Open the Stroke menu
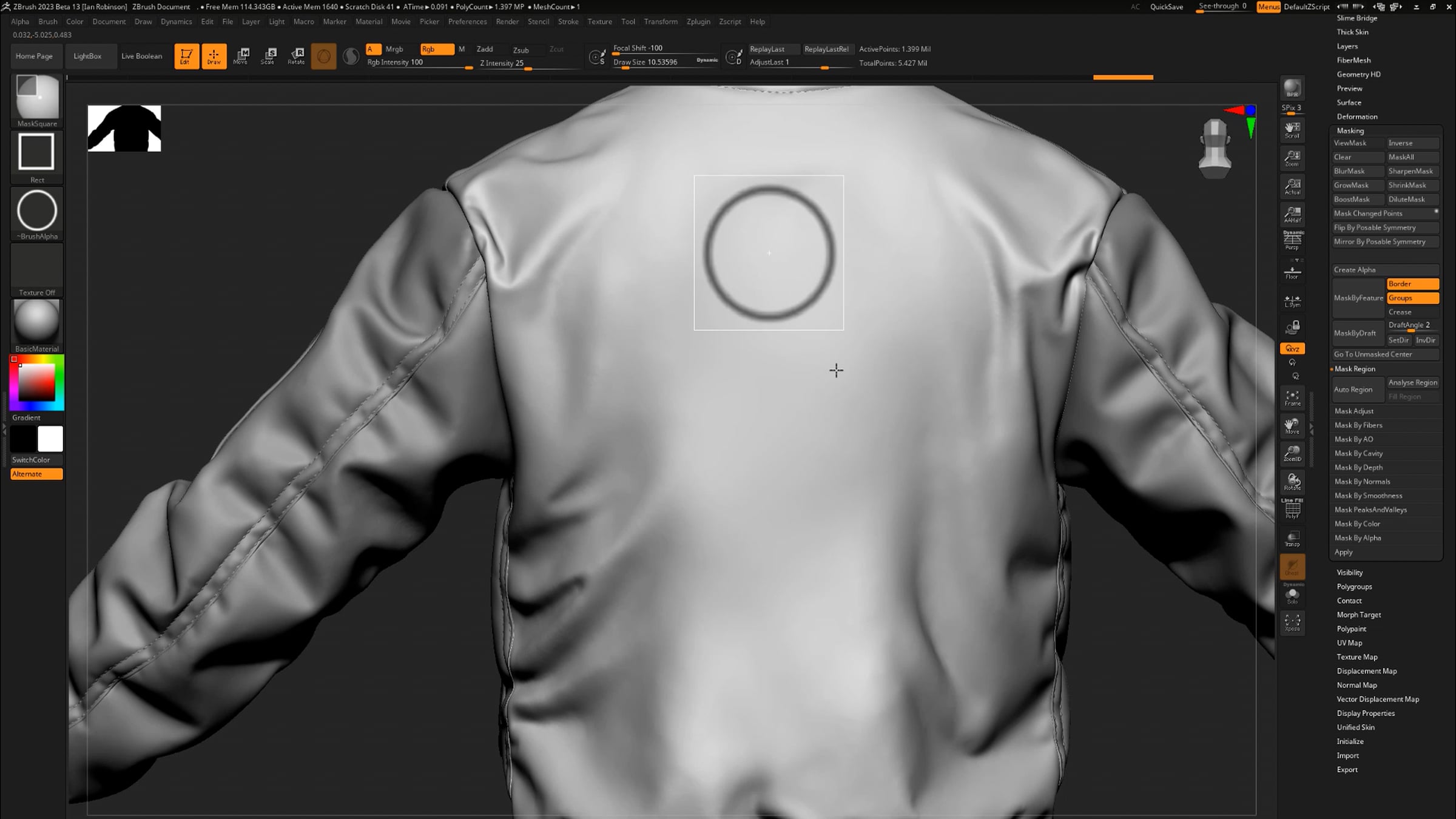 point(568,21)
